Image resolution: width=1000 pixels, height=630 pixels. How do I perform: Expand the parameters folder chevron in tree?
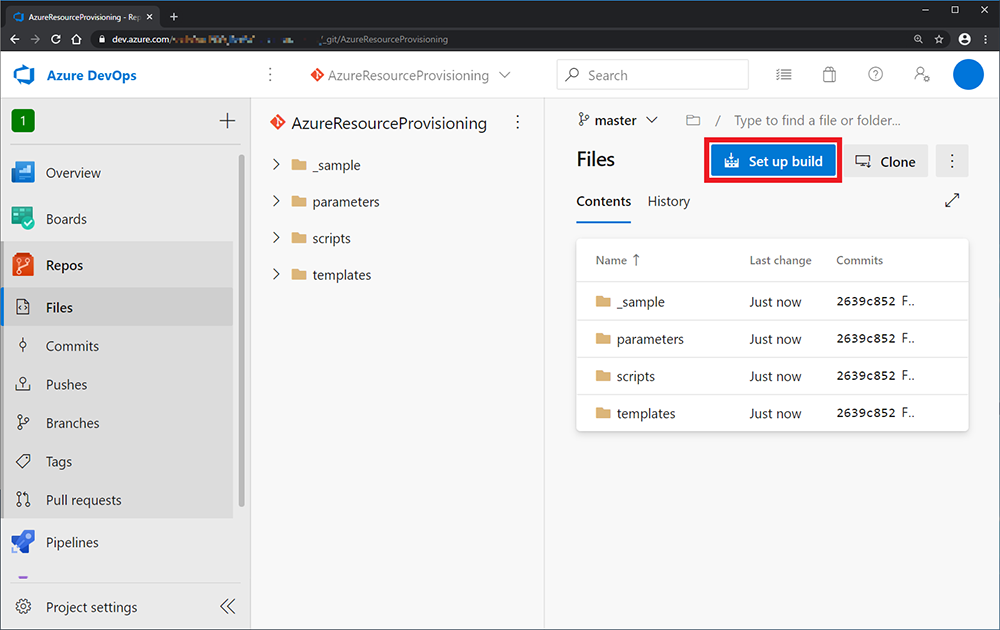pos(276,201)
